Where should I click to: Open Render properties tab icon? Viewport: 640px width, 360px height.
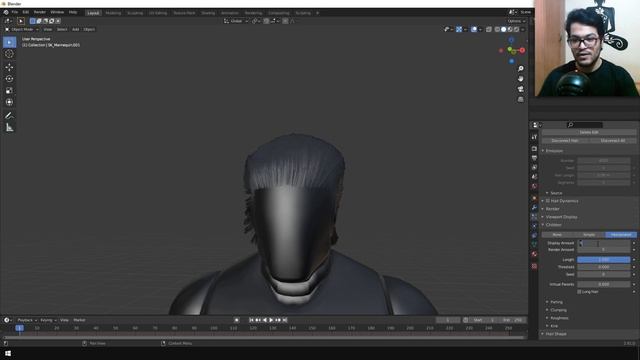coord(534,149)
